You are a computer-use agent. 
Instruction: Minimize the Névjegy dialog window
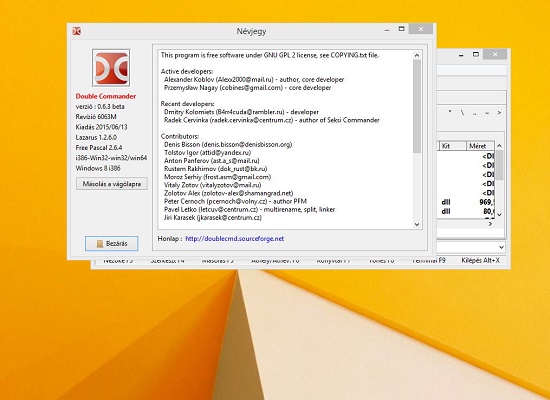click(387, 31)
